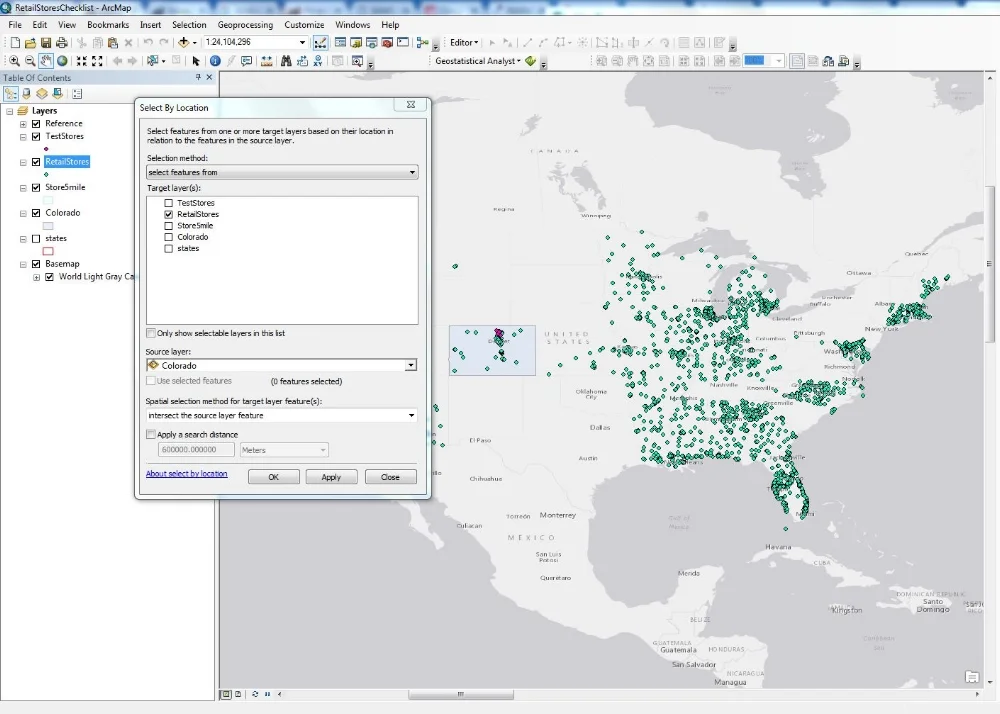
Task: Turn on the states layer in Table Of Contents
Action: [36, 238]
